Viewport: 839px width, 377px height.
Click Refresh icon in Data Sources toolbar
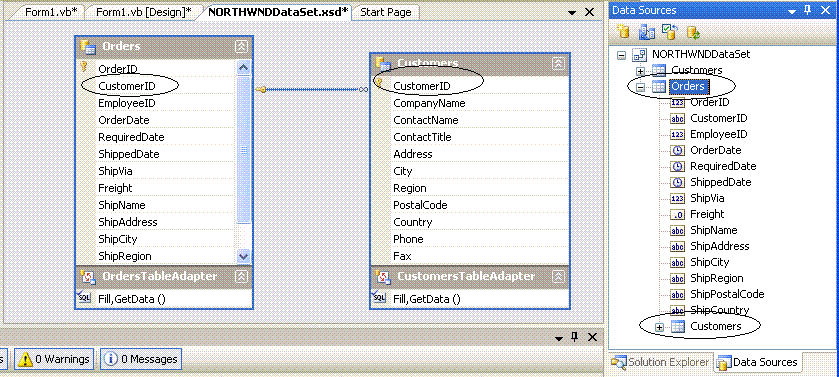click(693, 32)
